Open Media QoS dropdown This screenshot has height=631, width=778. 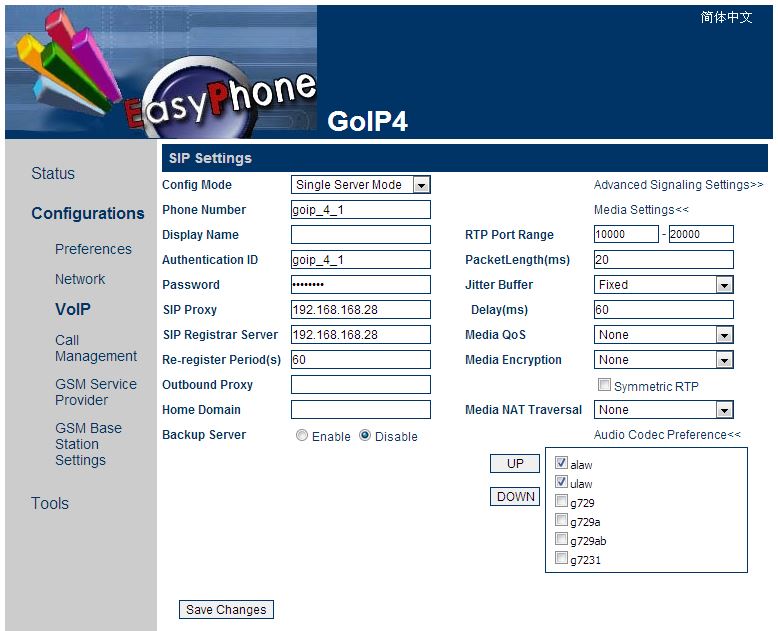point(663,335)
